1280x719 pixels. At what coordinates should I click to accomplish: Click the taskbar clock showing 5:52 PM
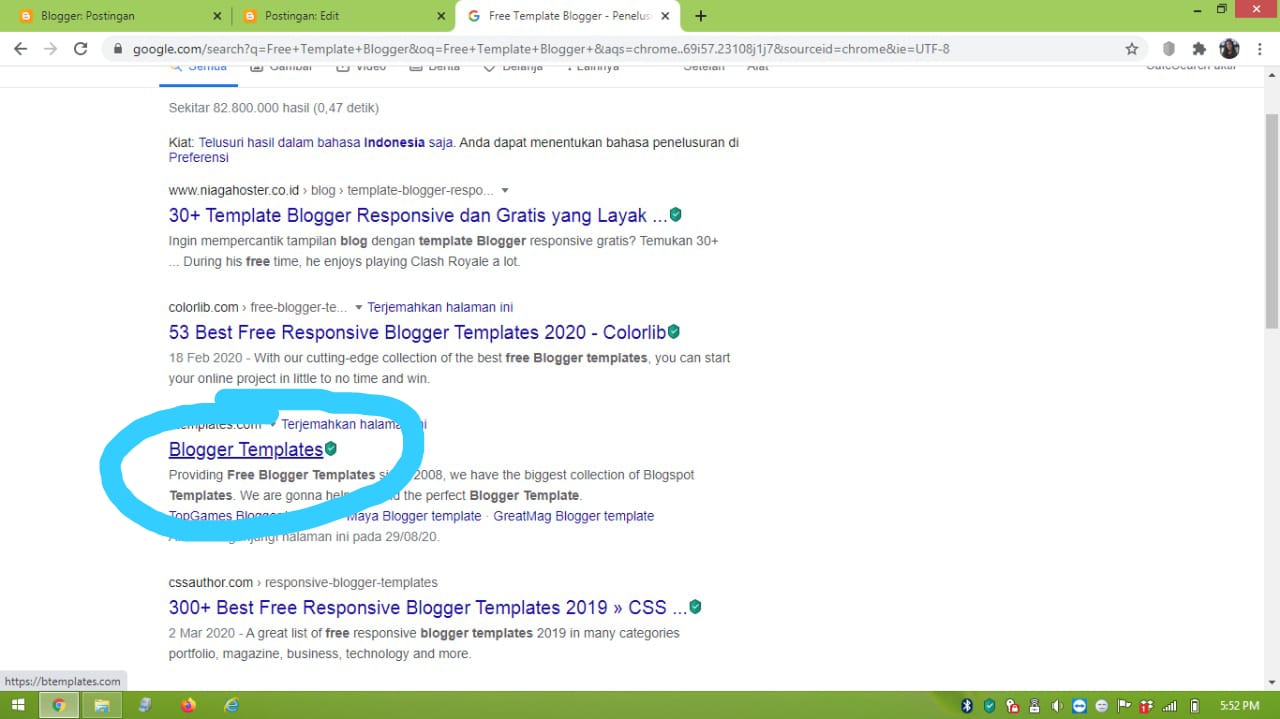click(1240, 705)
